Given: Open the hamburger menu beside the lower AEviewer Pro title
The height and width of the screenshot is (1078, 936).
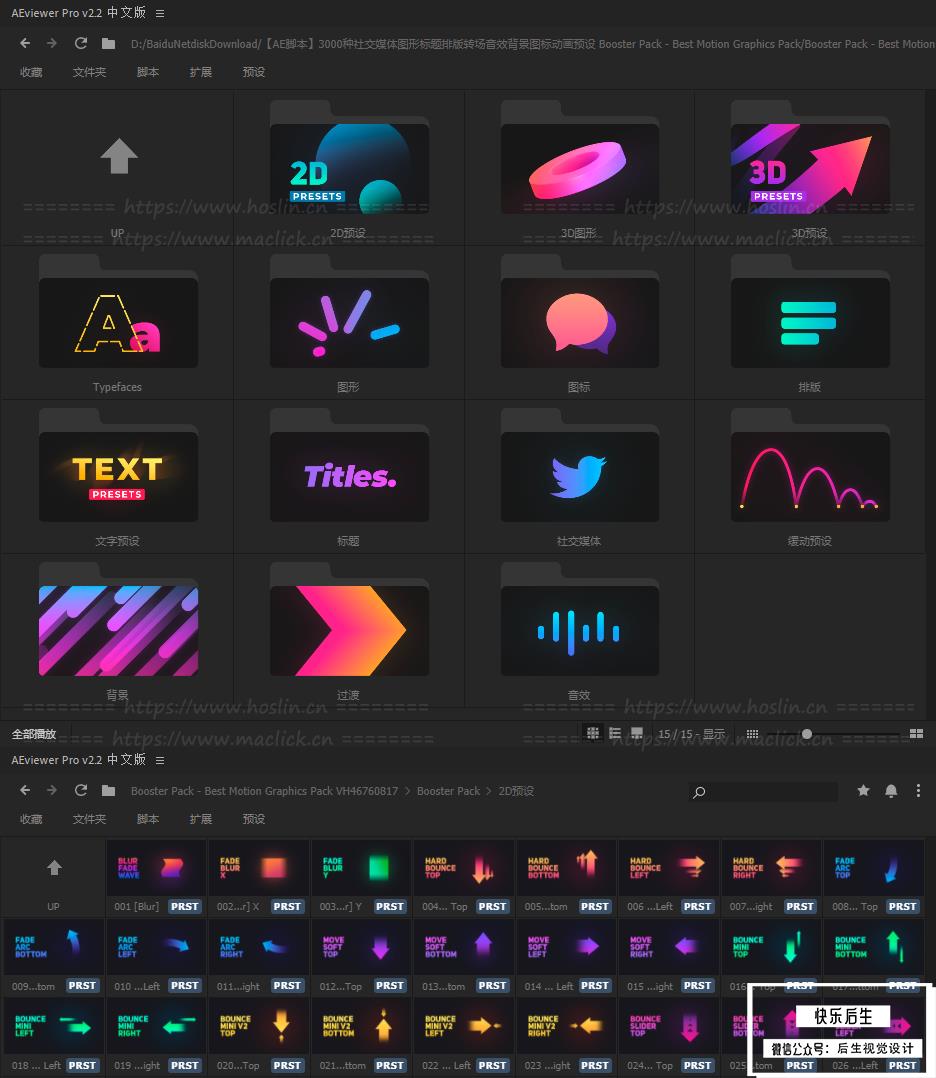Looking at the screenshot, I should point(160,760).
